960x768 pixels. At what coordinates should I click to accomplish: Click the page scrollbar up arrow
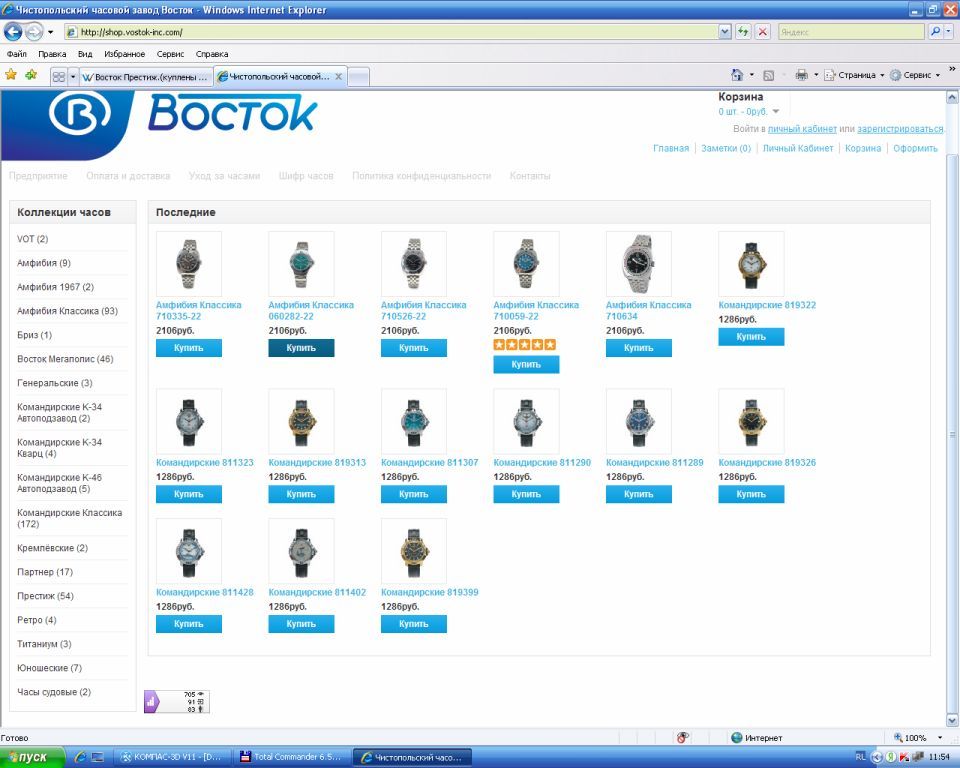(x=952, y=97)
